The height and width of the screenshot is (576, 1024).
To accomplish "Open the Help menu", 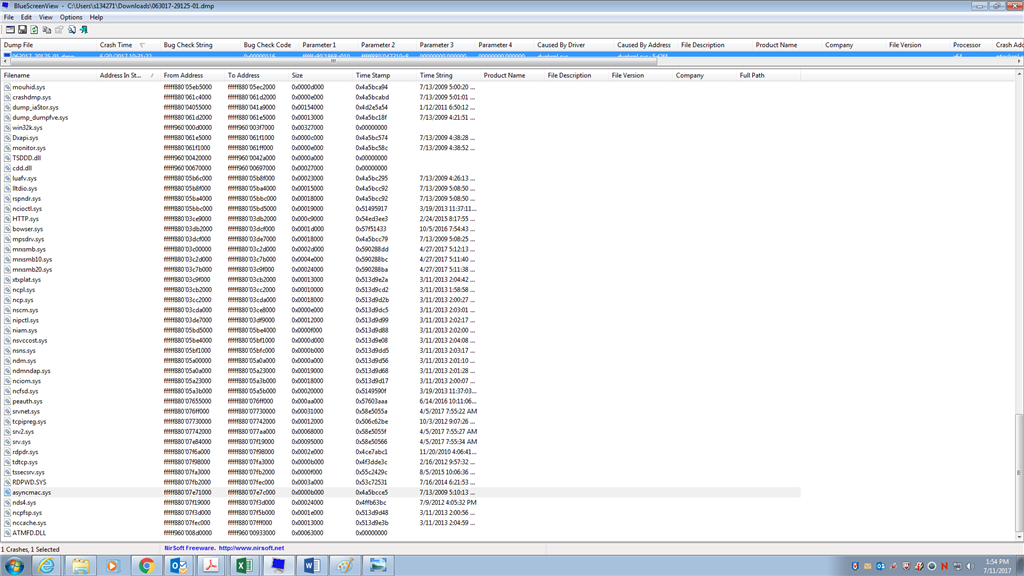I will pos(96,18).
